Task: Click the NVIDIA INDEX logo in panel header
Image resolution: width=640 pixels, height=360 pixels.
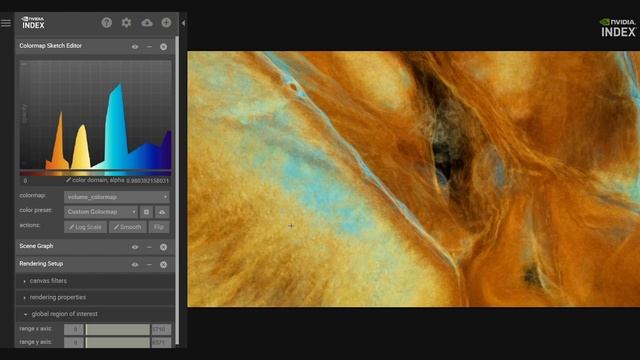Action: tap(33, 23)
